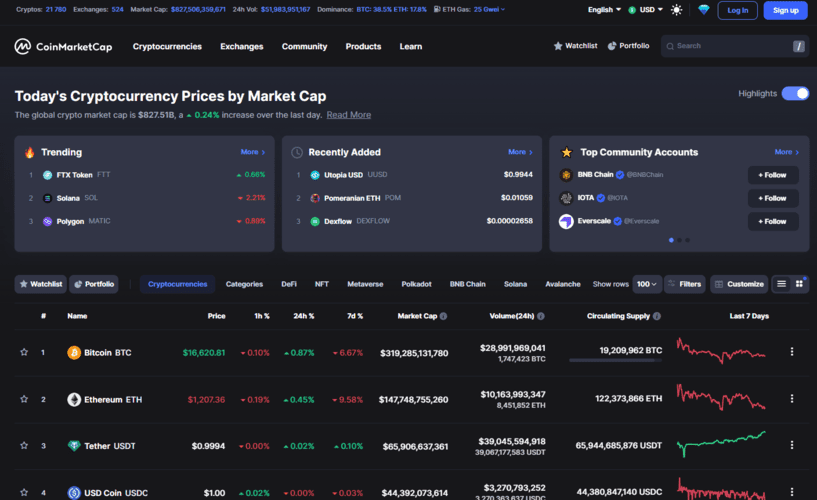
Task: Open the English language dropdown
Action: 604,10
